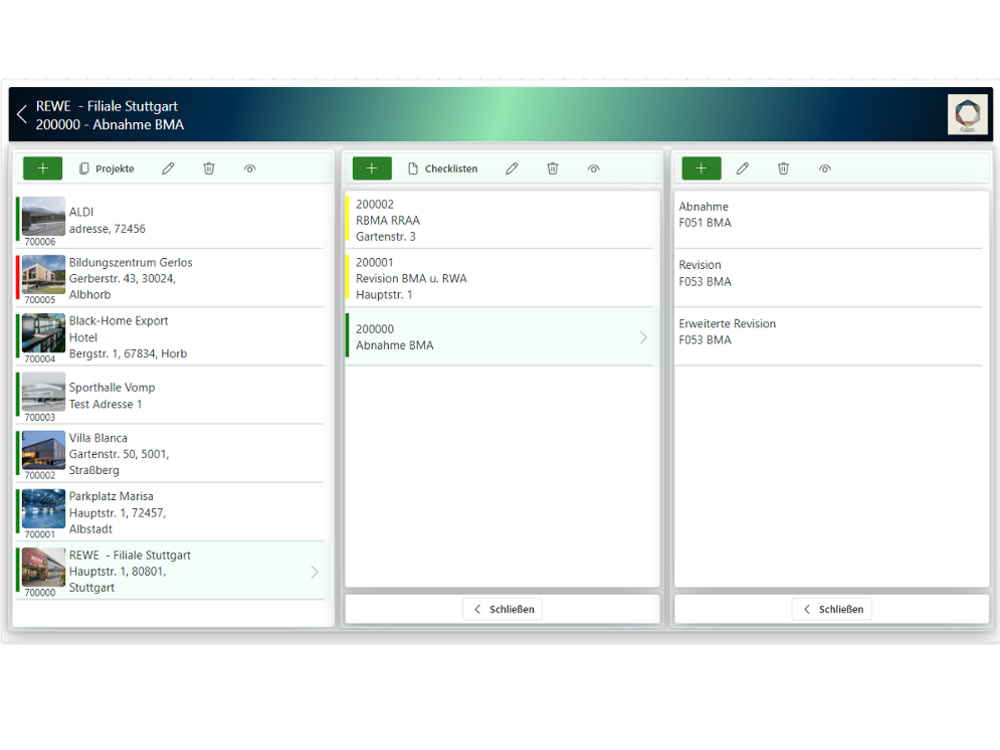Select the Sporthalle Vomp project
The image size is (1000, 750).
point(170,395)
